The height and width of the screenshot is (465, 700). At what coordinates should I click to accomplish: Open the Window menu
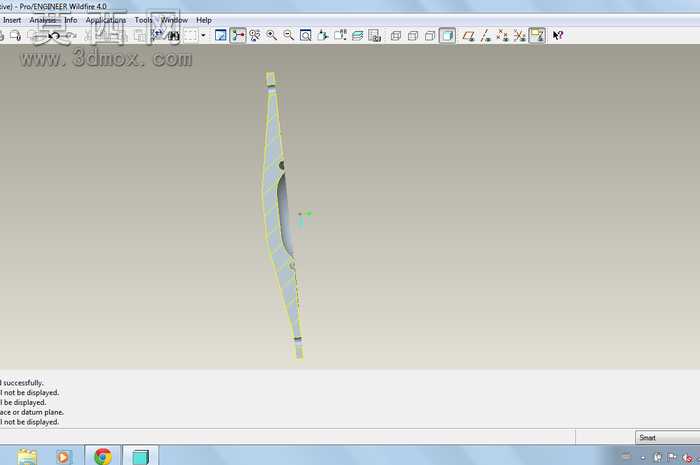point(175,20)
